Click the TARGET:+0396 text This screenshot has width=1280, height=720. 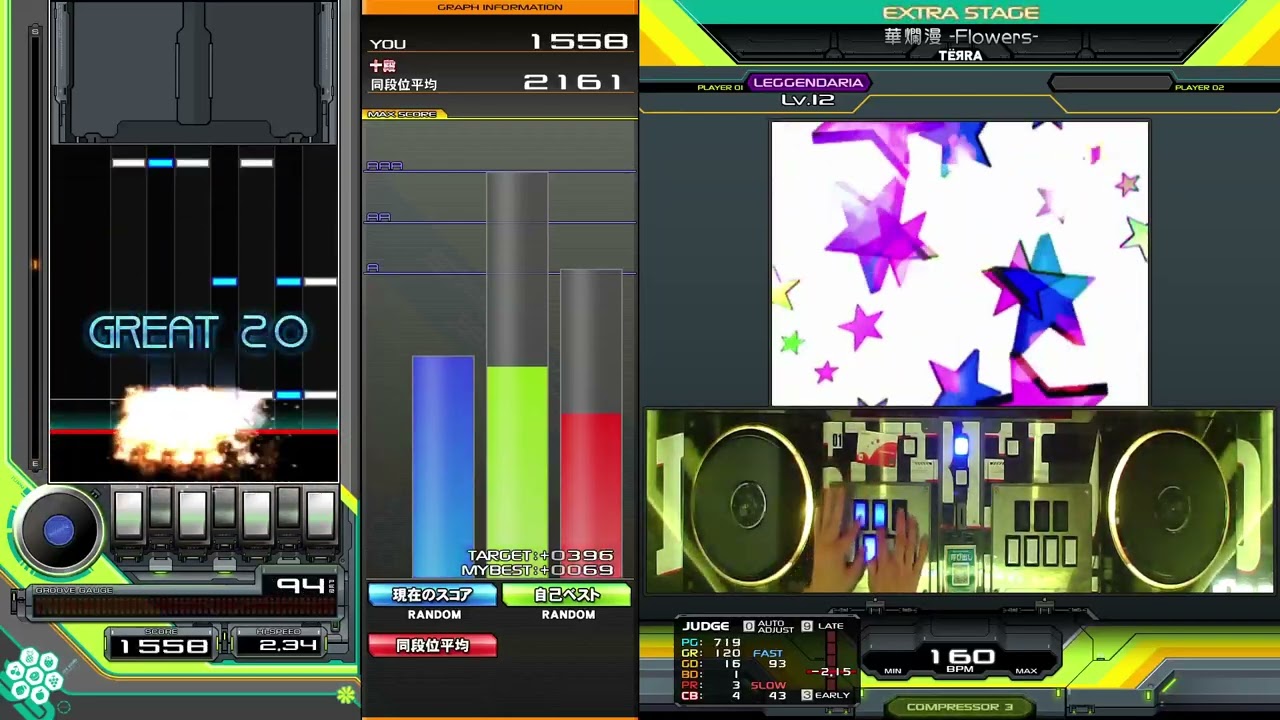point(540,556)
